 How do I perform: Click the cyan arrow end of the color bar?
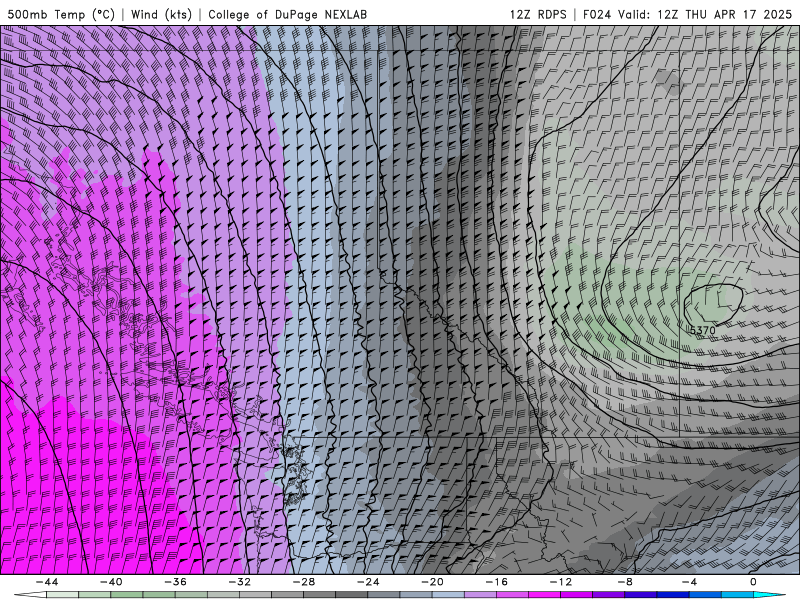(769, 594)
